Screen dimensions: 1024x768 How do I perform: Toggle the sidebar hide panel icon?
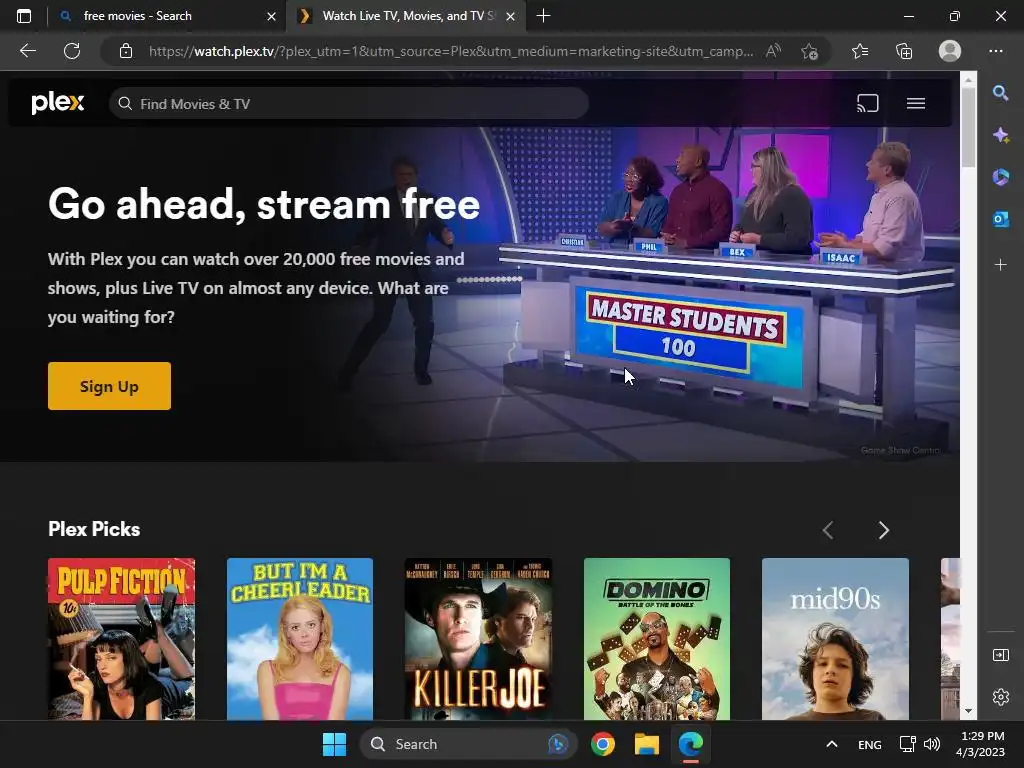1000,655
